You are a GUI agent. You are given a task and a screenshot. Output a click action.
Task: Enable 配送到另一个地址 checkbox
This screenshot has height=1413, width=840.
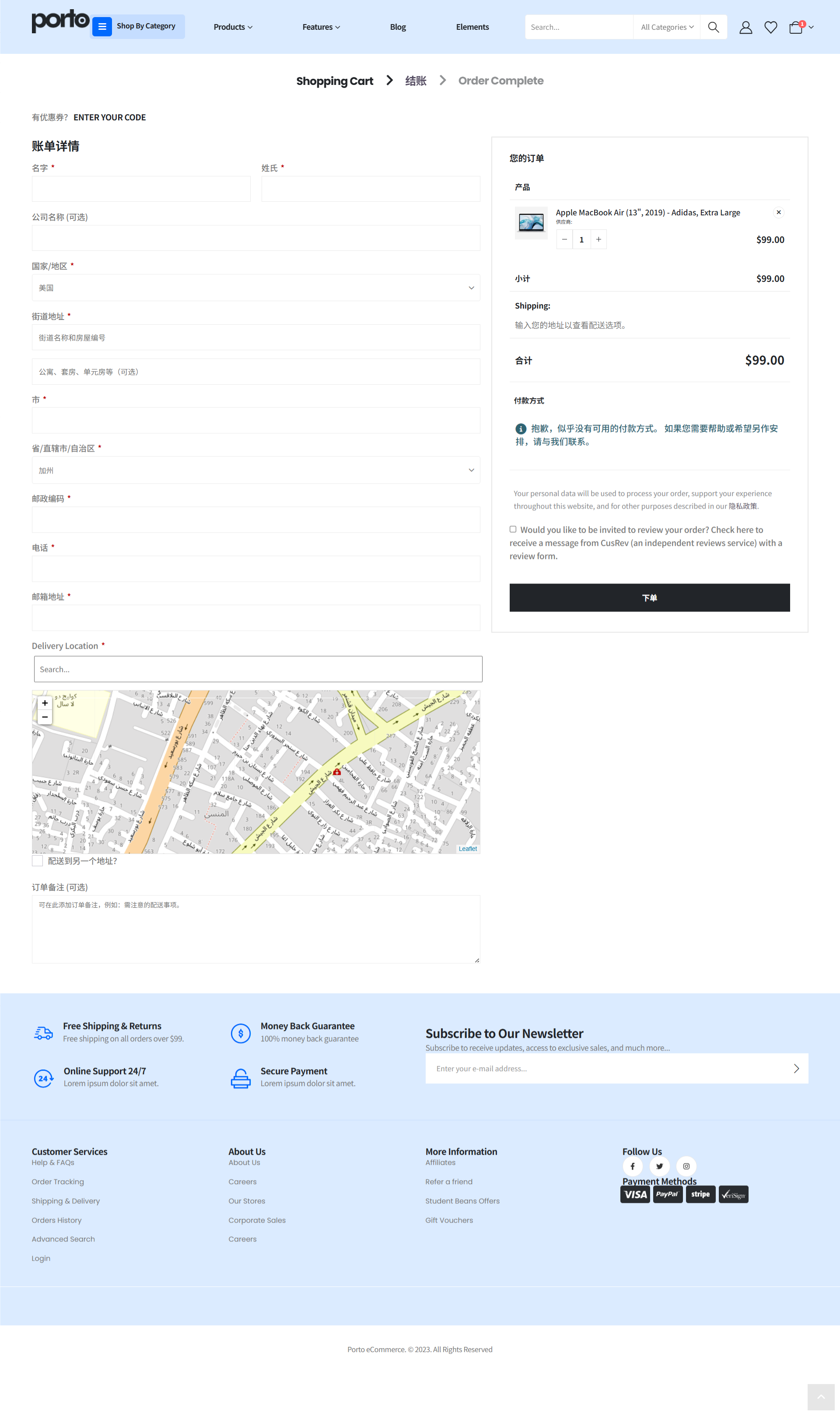pyautogui.click(x=37, y=861)
